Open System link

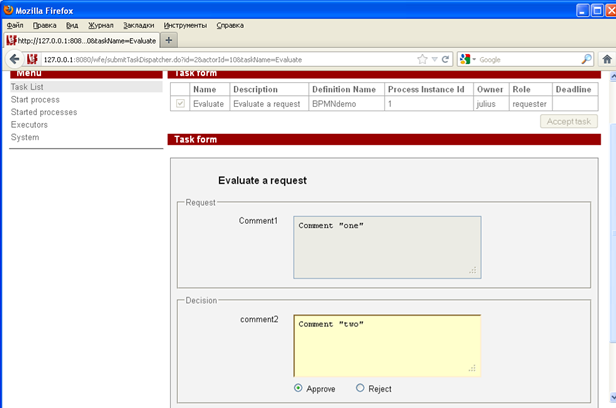(x=25, y=137)
